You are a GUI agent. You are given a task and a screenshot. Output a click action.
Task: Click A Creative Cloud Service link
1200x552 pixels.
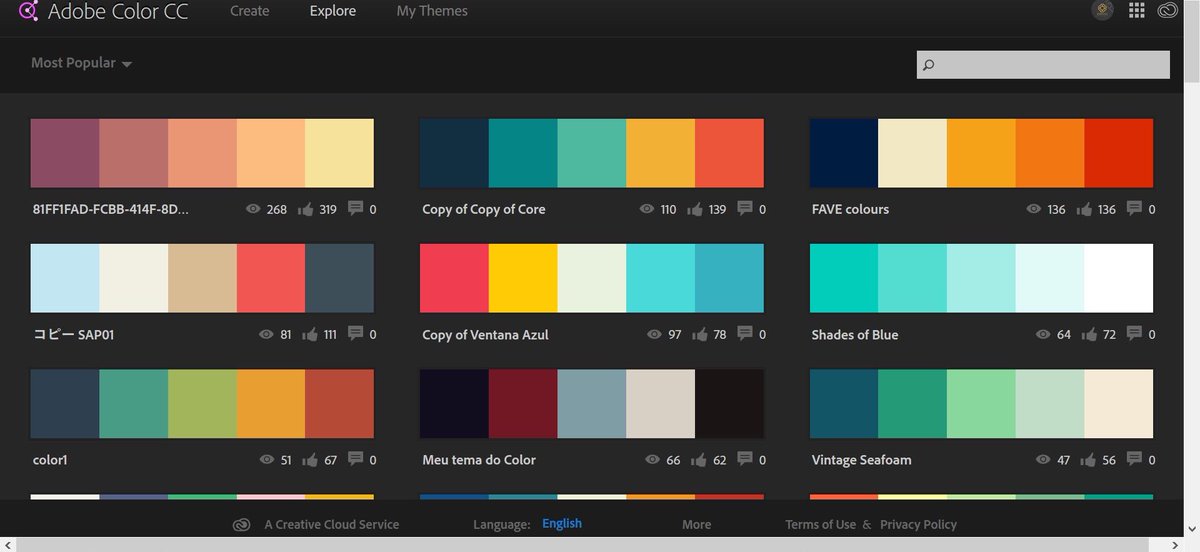point(331,524)
